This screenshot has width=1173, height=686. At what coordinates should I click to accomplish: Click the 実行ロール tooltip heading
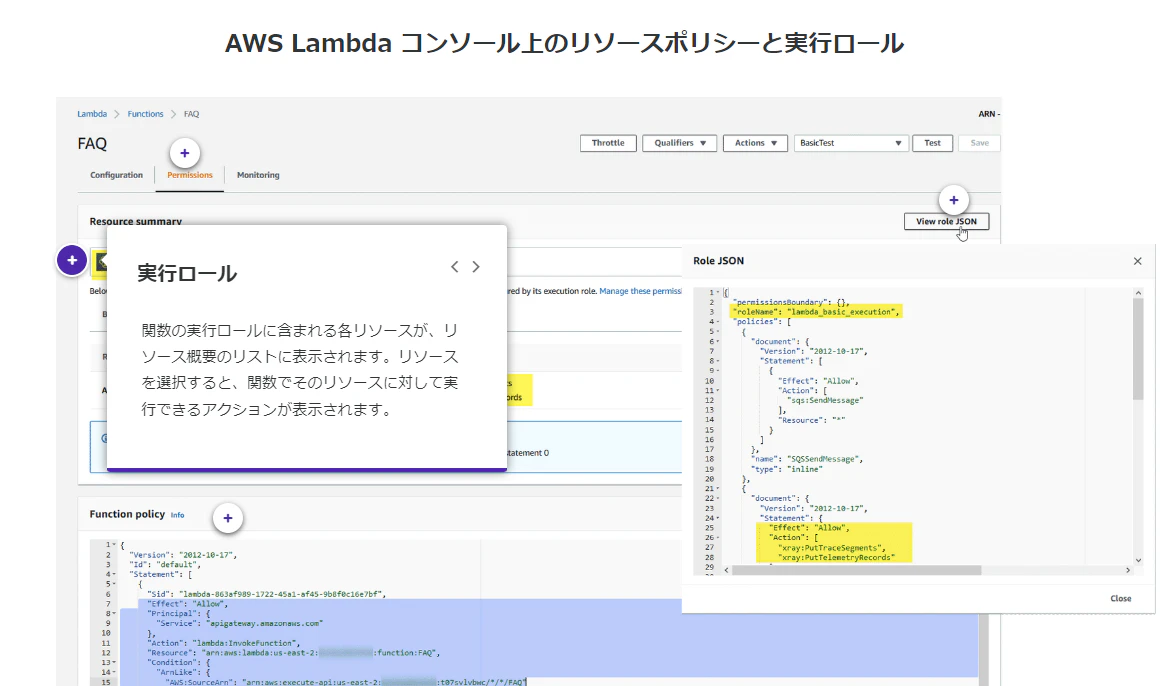[x=187, y=274]
